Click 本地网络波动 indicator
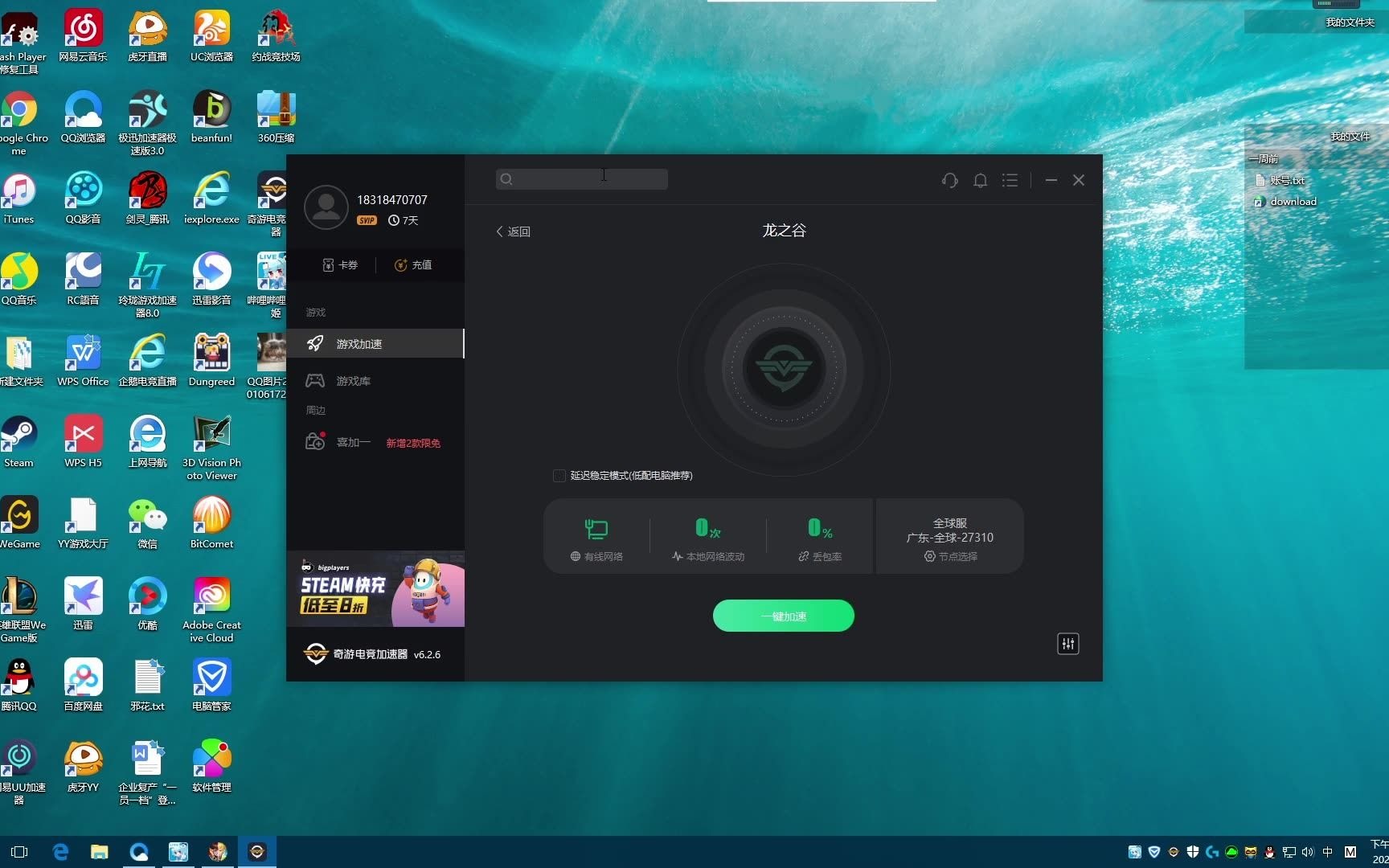Image resolution: width=1389 pixels, height=868 pixels. click(708, 538)
